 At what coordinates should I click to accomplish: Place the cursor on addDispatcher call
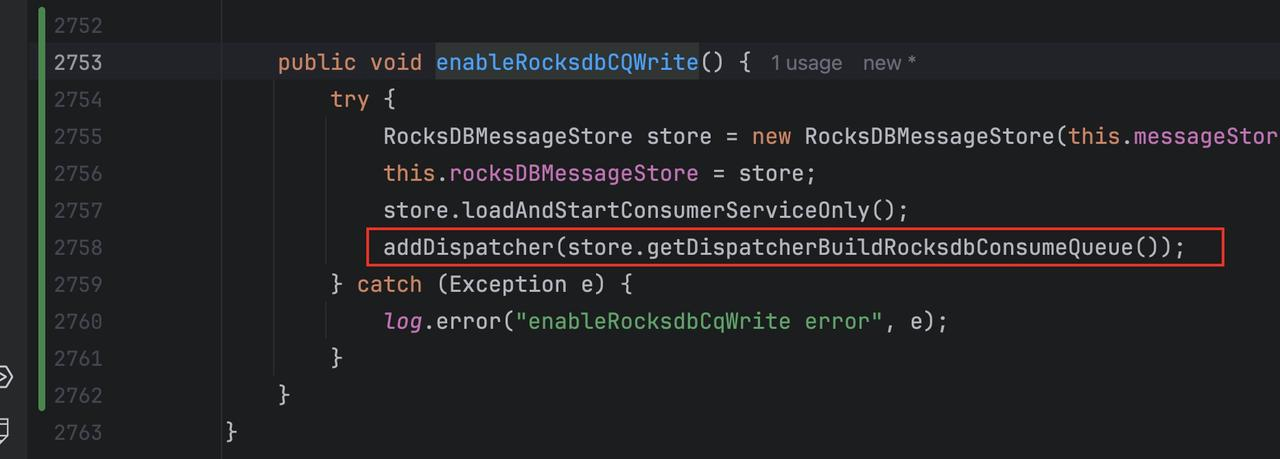(468, 247)
